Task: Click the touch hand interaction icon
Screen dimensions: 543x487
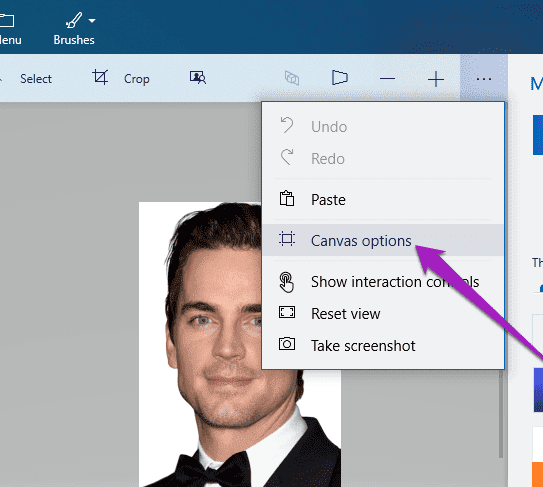Action: [287, 282]
